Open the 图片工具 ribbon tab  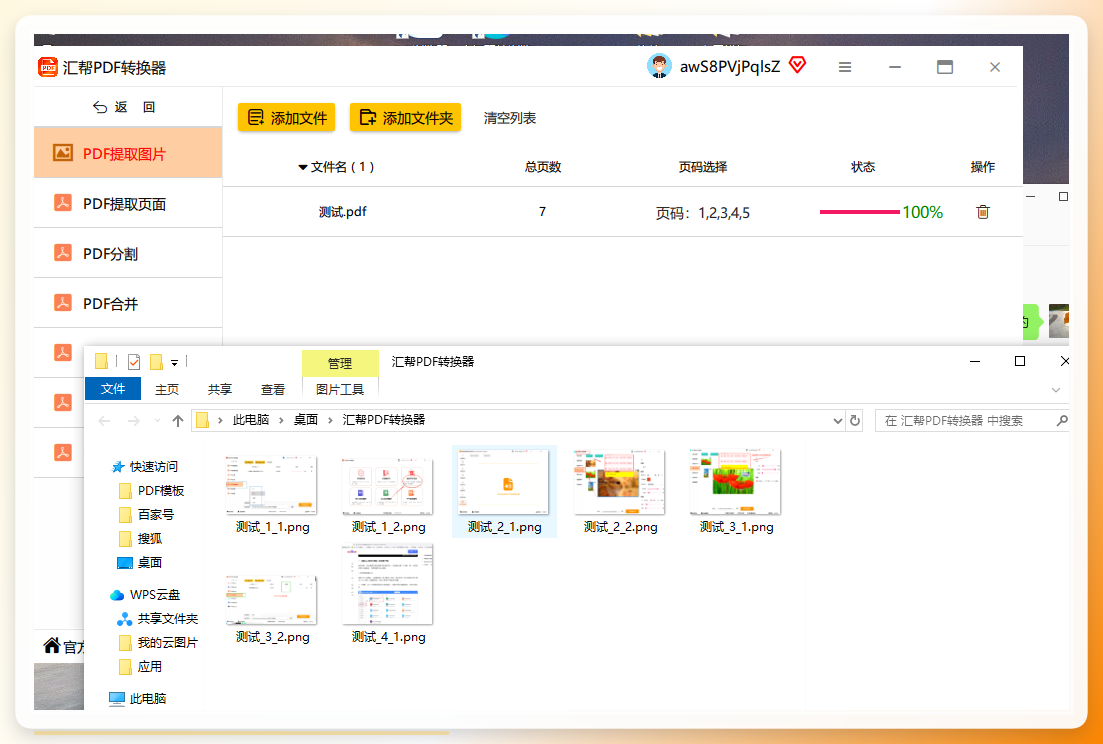pos(340,390)
